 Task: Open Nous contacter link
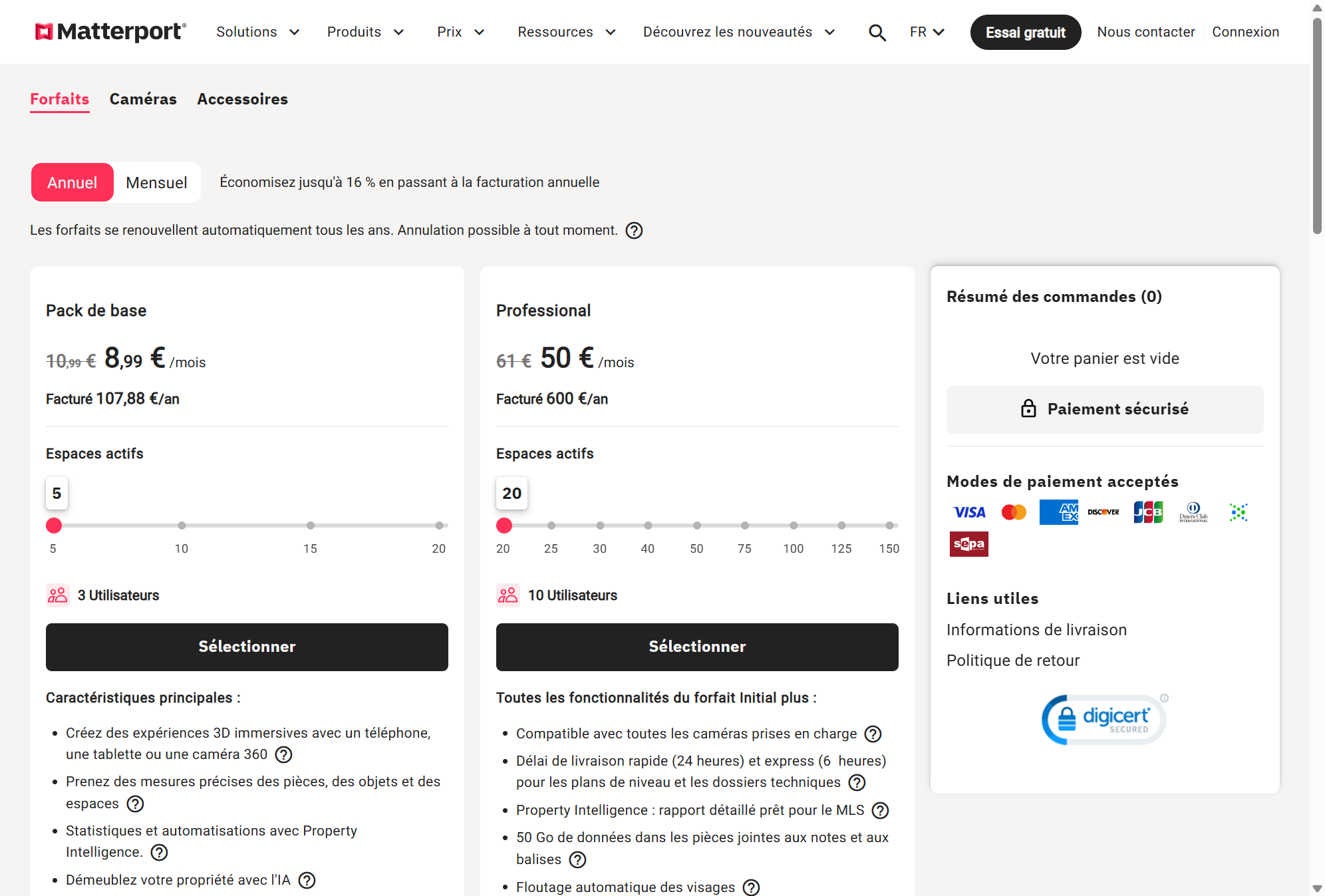(x=1146, y=32)
